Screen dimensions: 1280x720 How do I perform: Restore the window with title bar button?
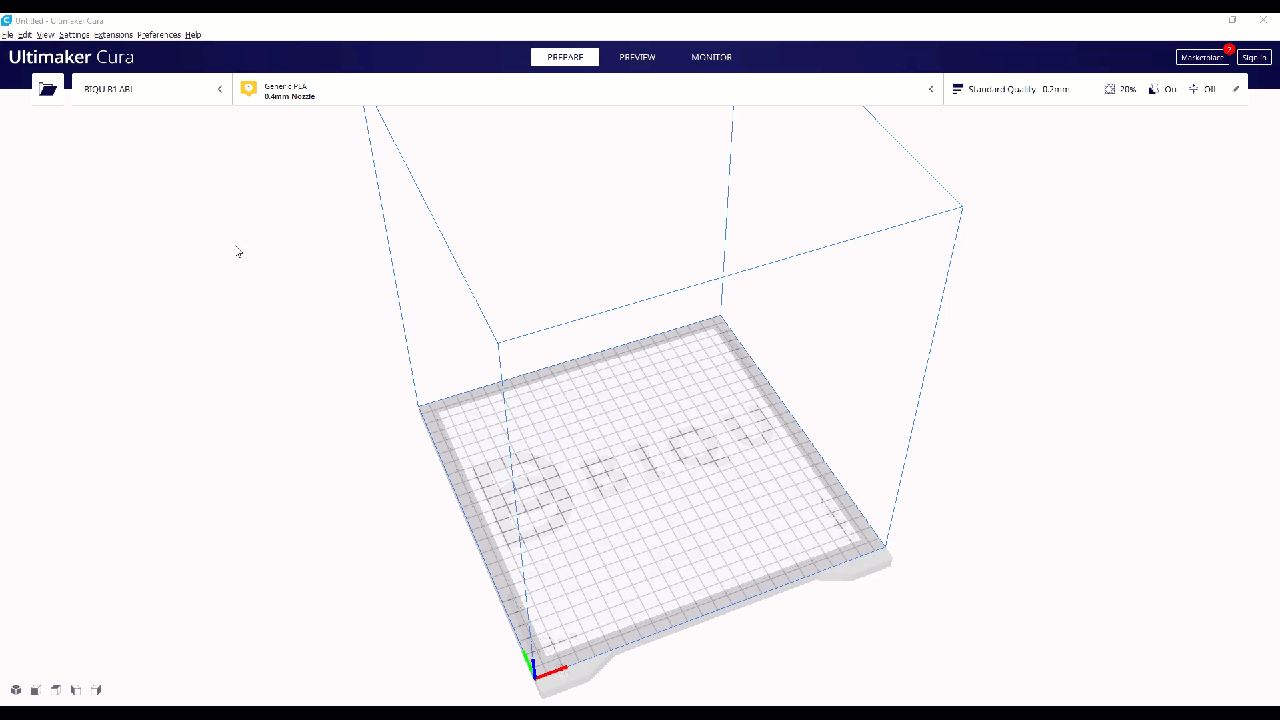tap(1232, 20)
